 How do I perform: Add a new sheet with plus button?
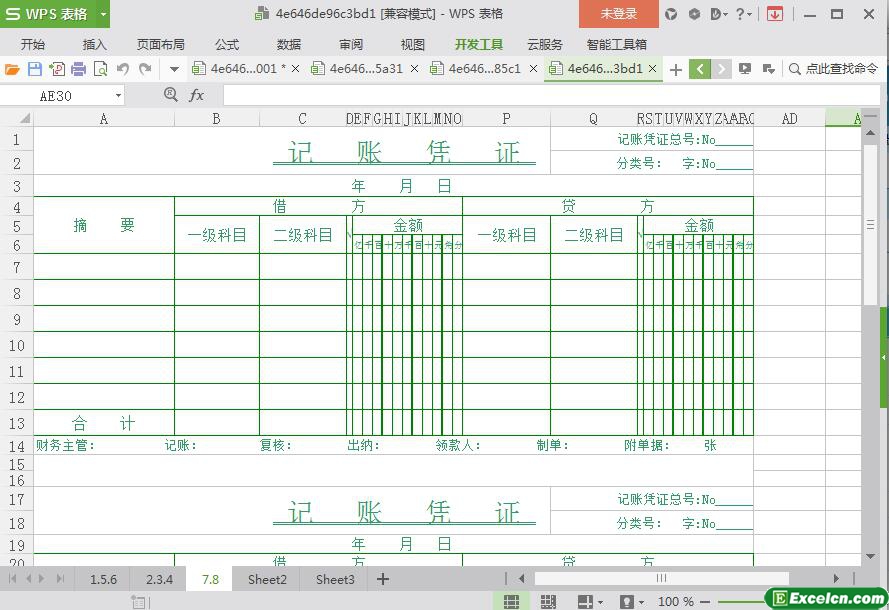[x=382, y=579]
